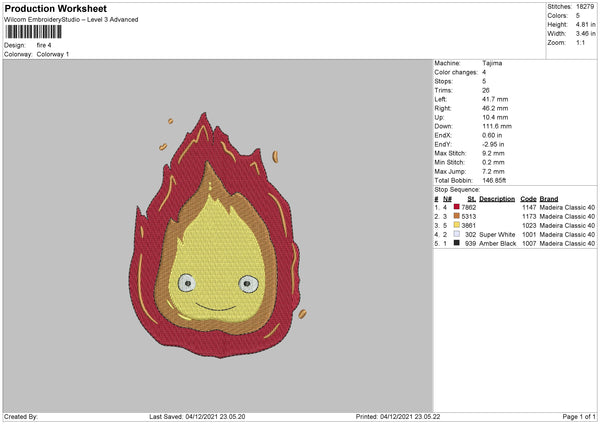Click the red thread swatch for code 1147
The width and height of the screenshot is (600, 424).
457,207
